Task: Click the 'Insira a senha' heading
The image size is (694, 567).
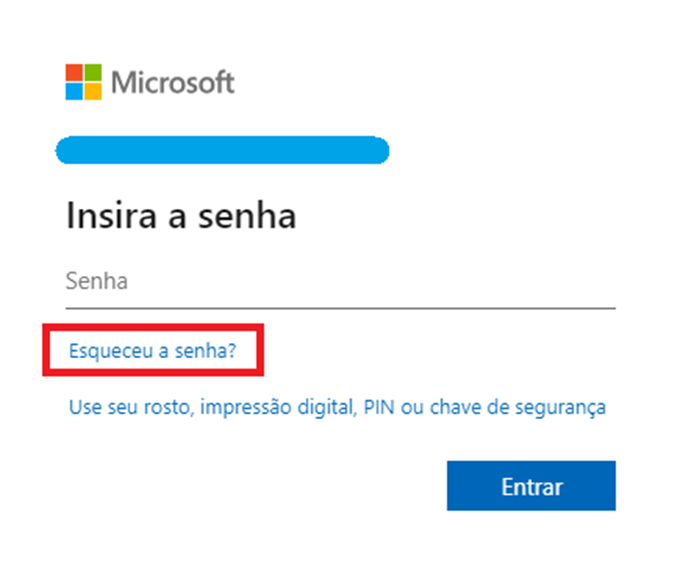Action: point(181,216)
